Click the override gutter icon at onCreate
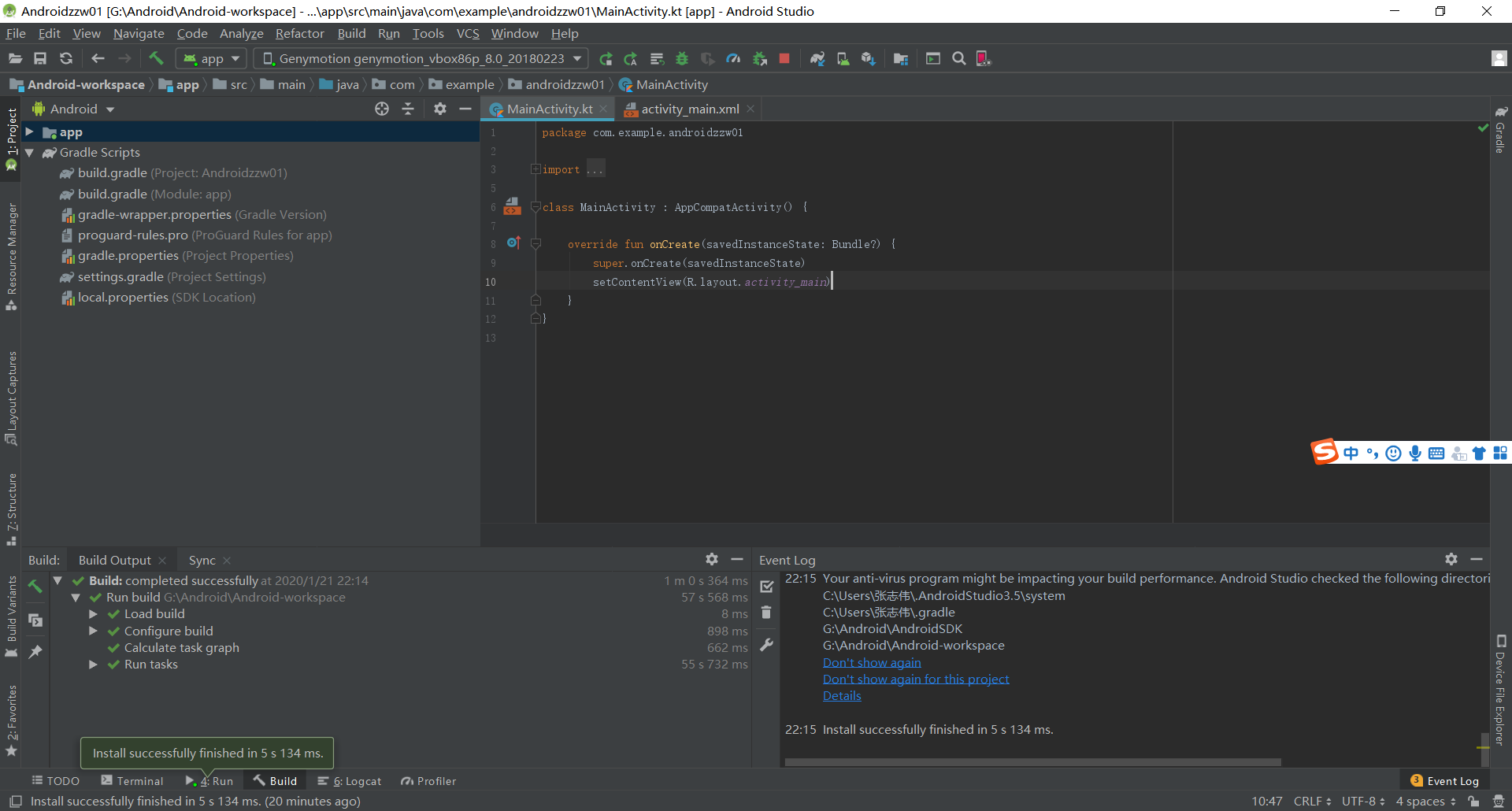 click(x=513, y=243)
